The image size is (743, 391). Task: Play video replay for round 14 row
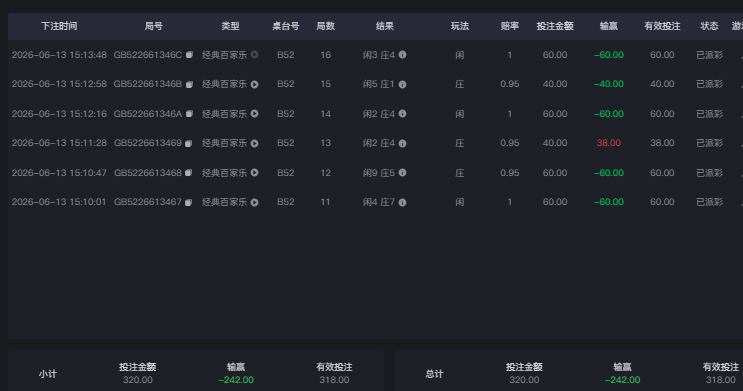(254, 114)
